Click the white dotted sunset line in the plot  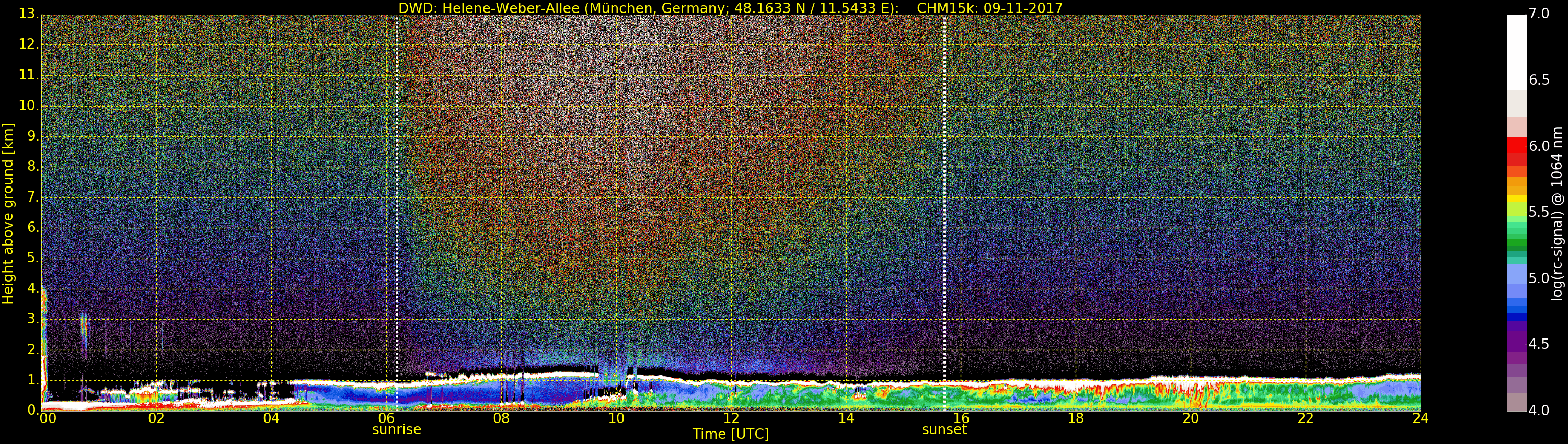click(x=944, y=213)
